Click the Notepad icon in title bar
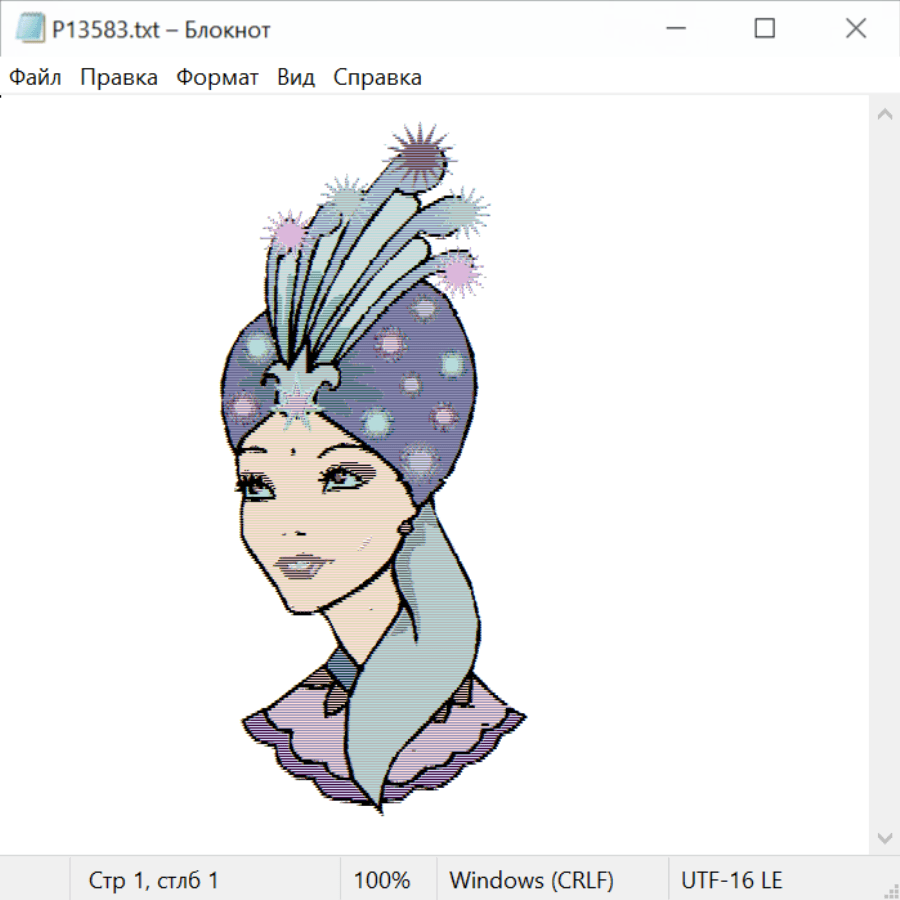900x900 pixels. click(x=29, y=29)
